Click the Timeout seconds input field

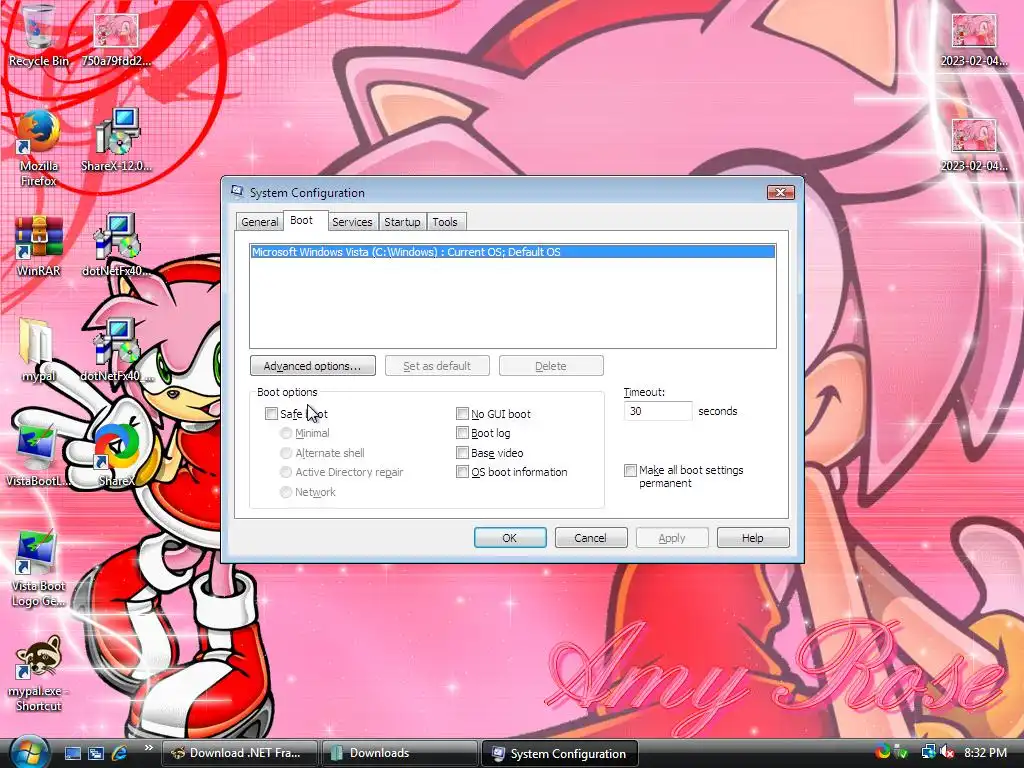(x=658, y=411)
